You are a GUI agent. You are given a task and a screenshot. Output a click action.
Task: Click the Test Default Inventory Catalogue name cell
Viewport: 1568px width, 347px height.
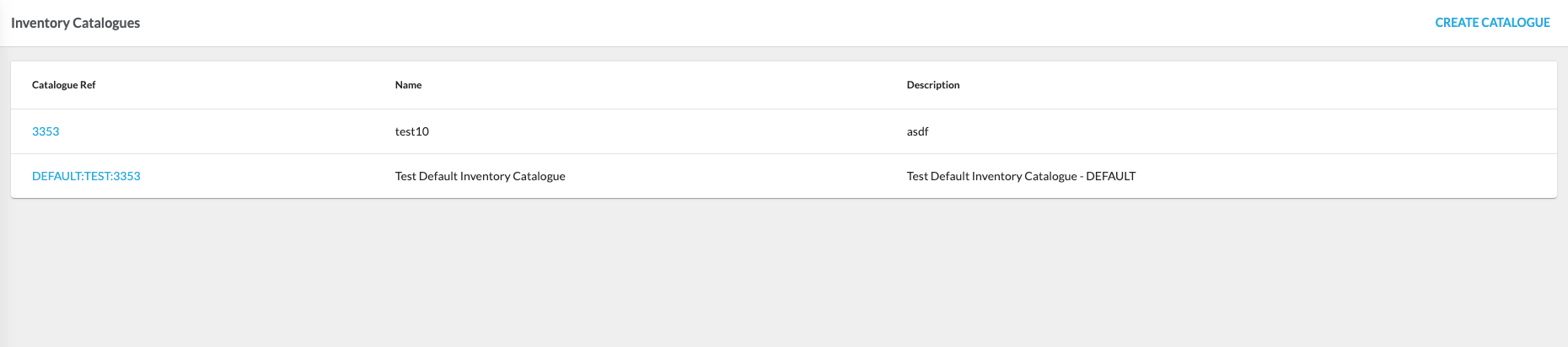[x=480, y=176]
